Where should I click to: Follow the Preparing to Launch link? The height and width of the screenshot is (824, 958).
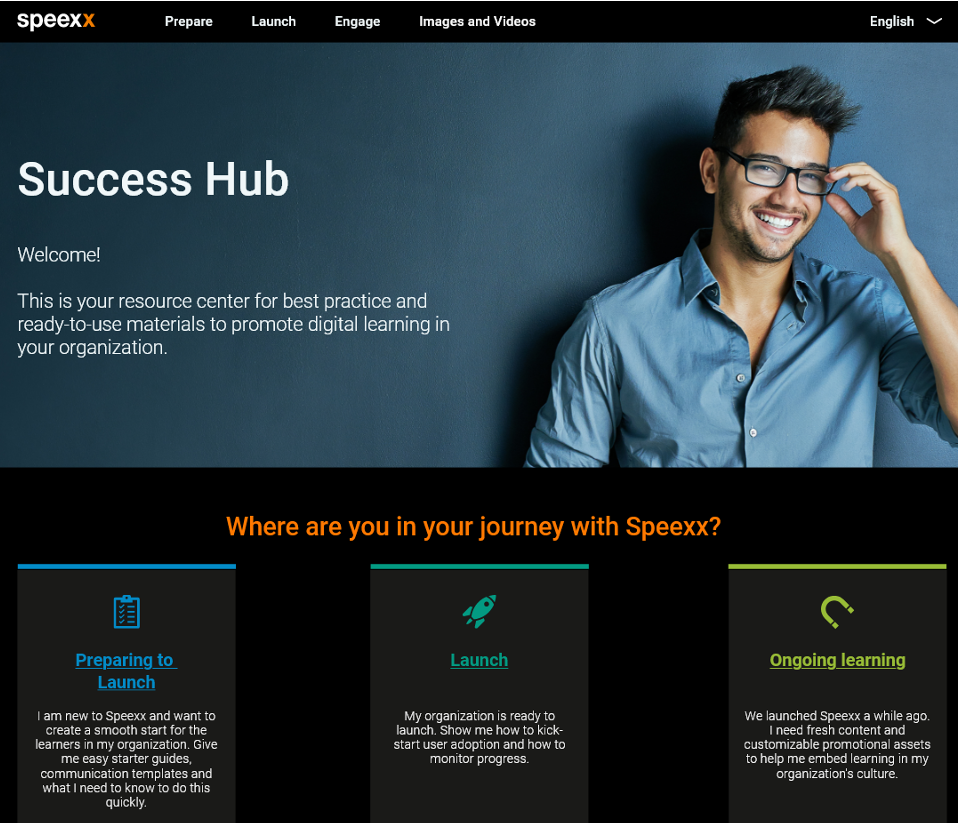click(126, 671)
